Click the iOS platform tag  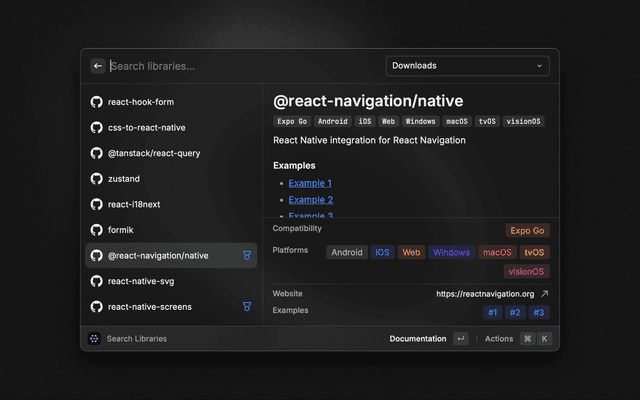[383, 253]
